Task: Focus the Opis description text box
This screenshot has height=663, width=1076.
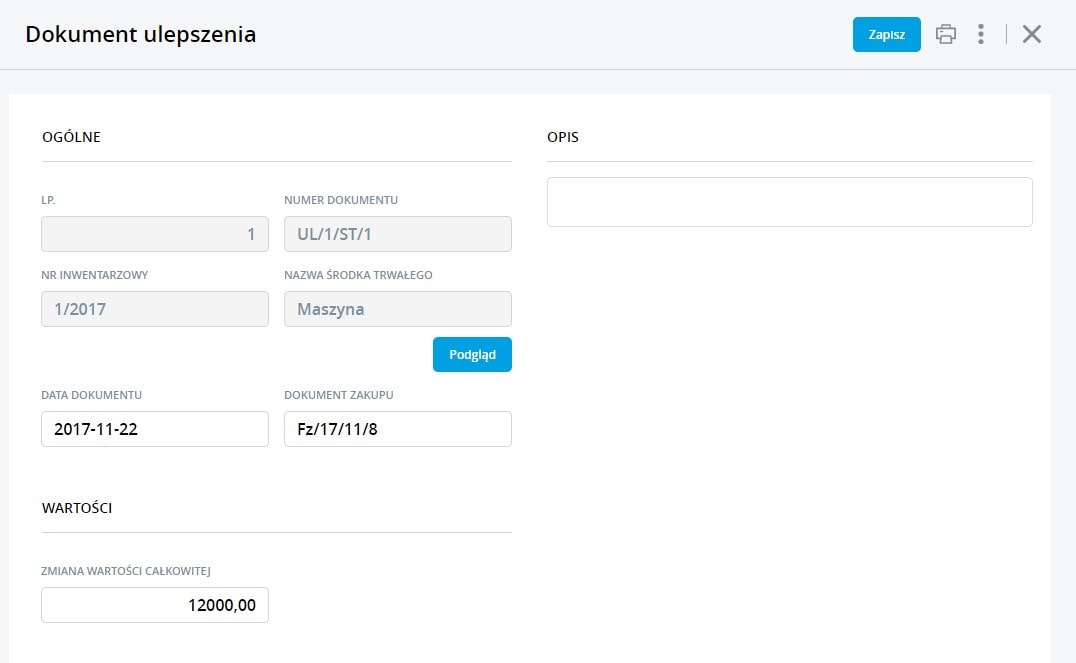Action: (x=789, y=202)
